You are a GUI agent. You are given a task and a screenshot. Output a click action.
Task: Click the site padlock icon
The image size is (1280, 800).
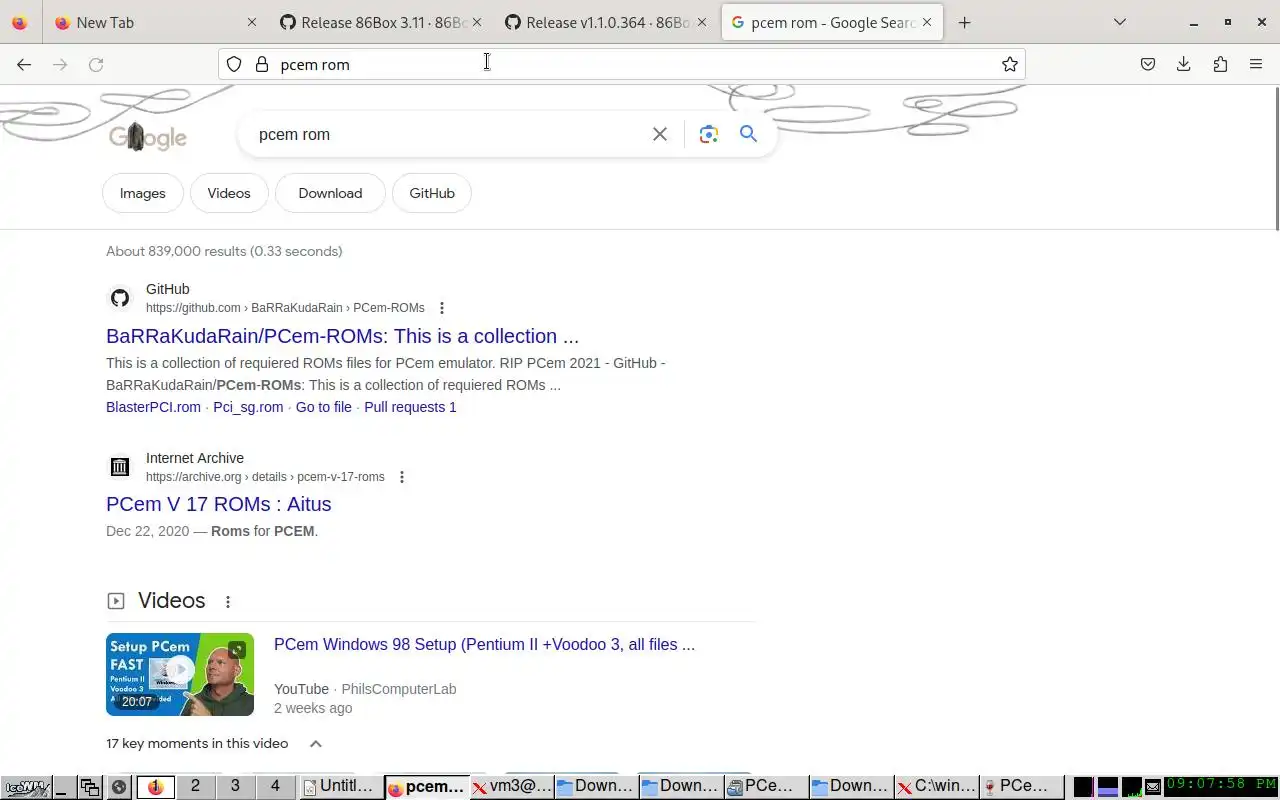[262, 64]
